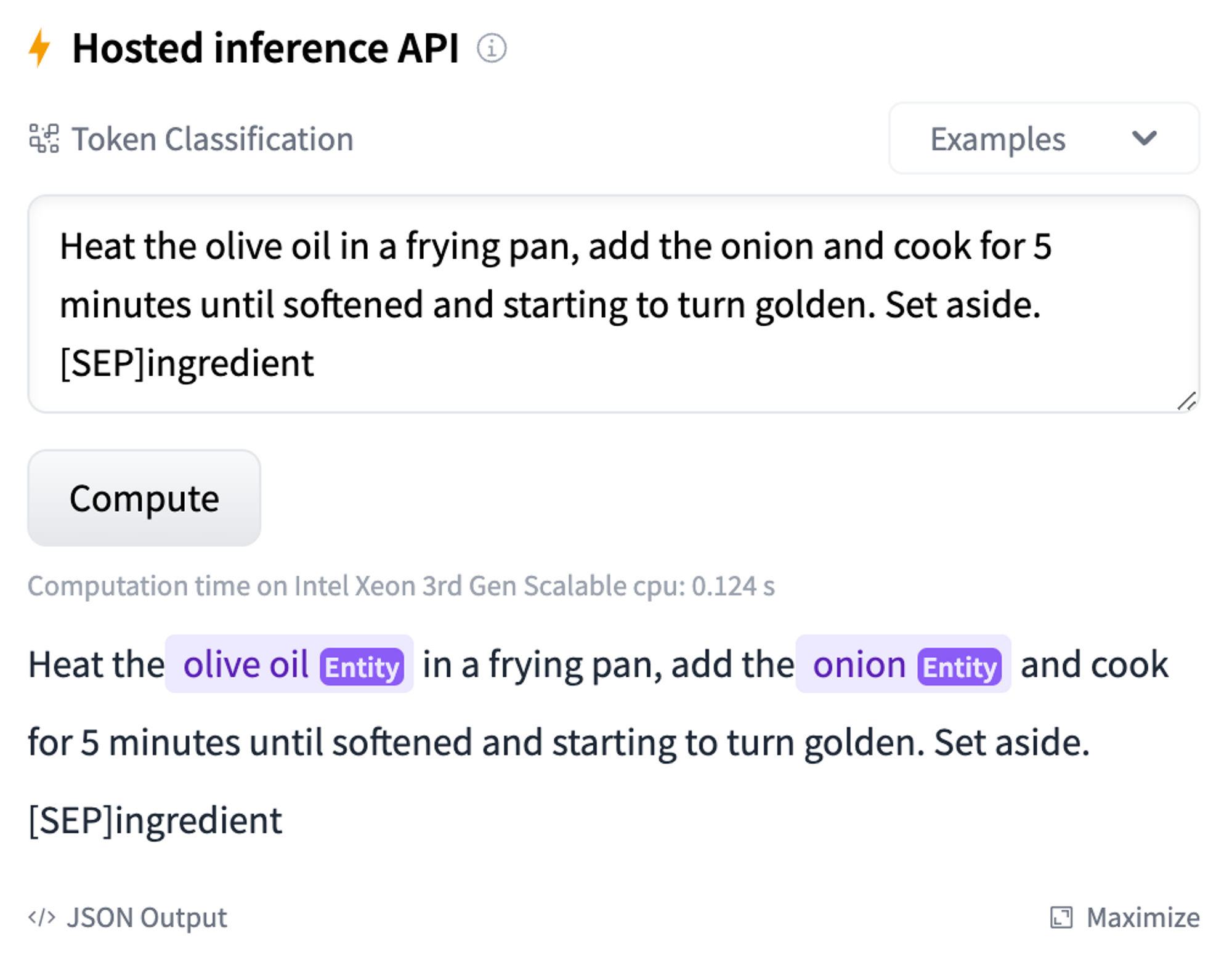Click the info icon beside Hosted inference API

[492, 48]
